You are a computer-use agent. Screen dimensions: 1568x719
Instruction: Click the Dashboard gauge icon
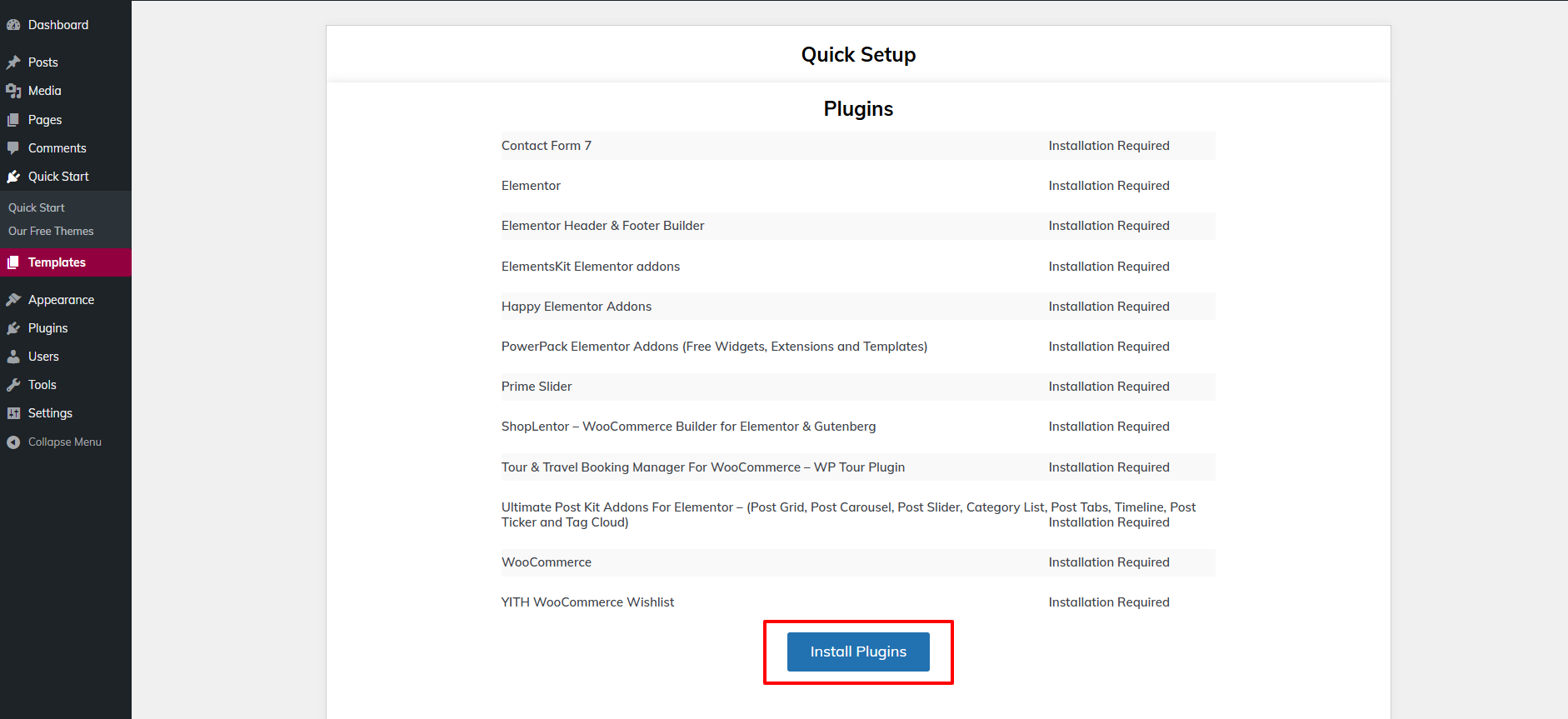[13, 25]
